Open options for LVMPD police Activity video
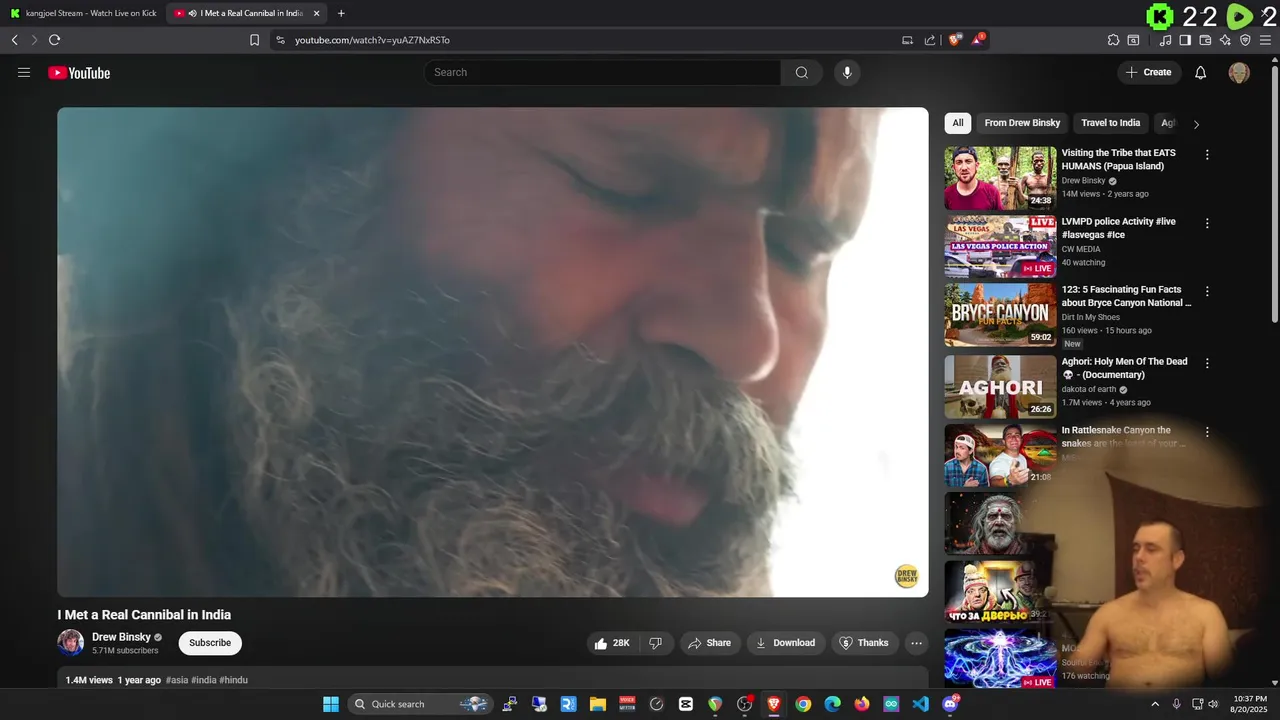This screenshot has width=1280, height=720. 1207,223
